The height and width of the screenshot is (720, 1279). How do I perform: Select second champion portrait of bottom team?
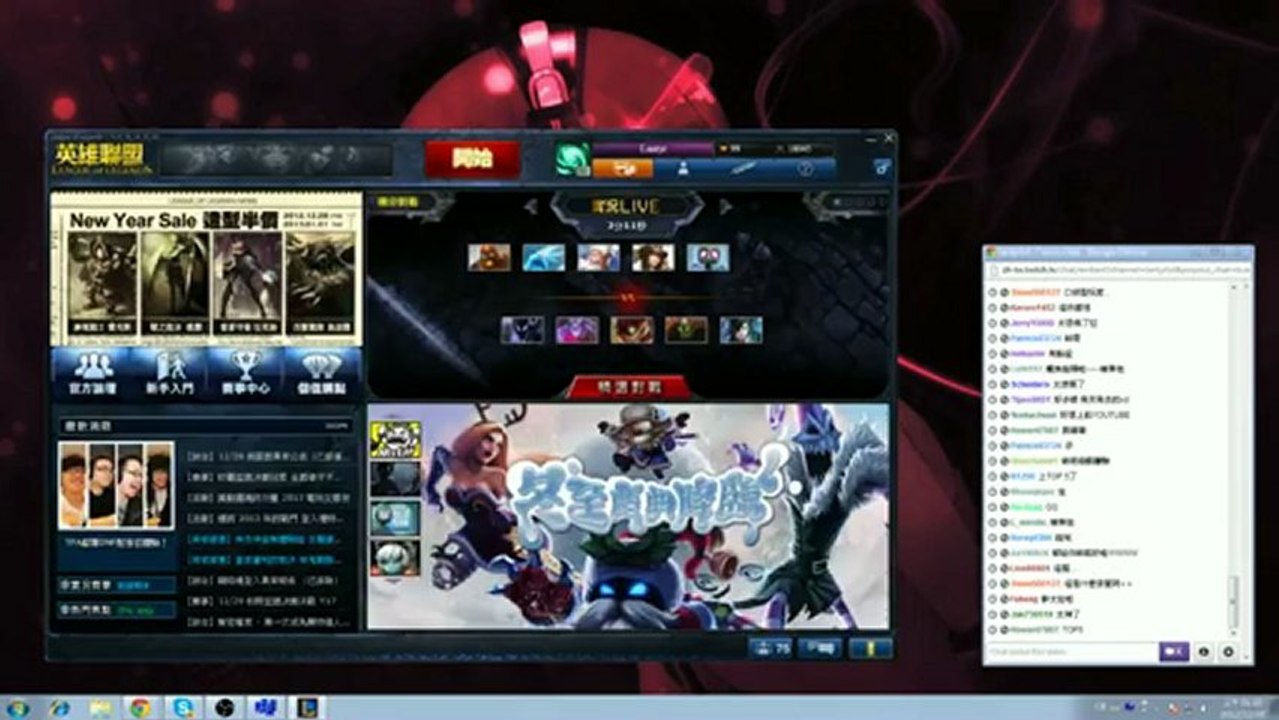577,330
